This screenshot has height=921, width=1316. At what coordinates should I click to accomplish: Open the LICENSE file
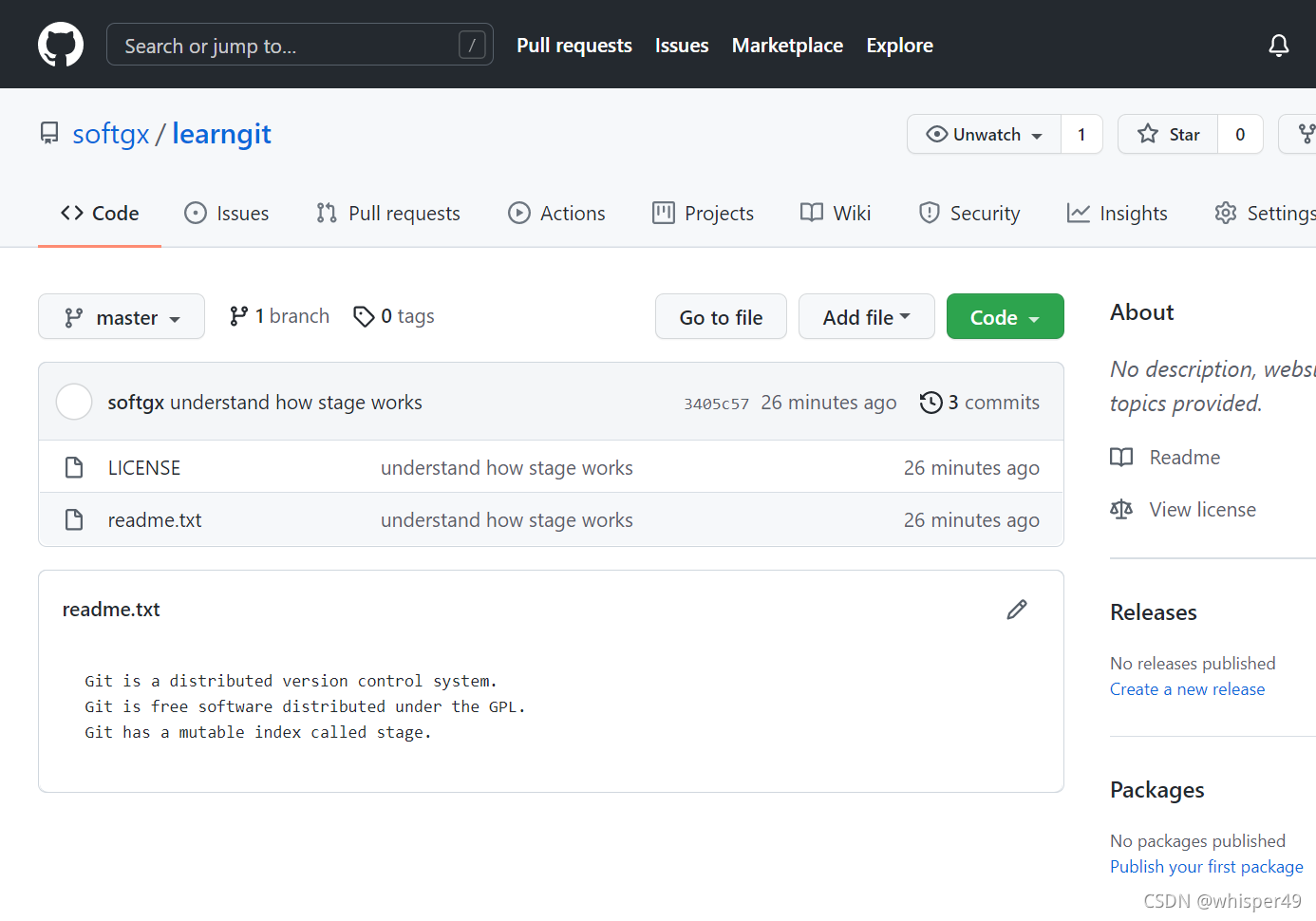coord(144,468)
